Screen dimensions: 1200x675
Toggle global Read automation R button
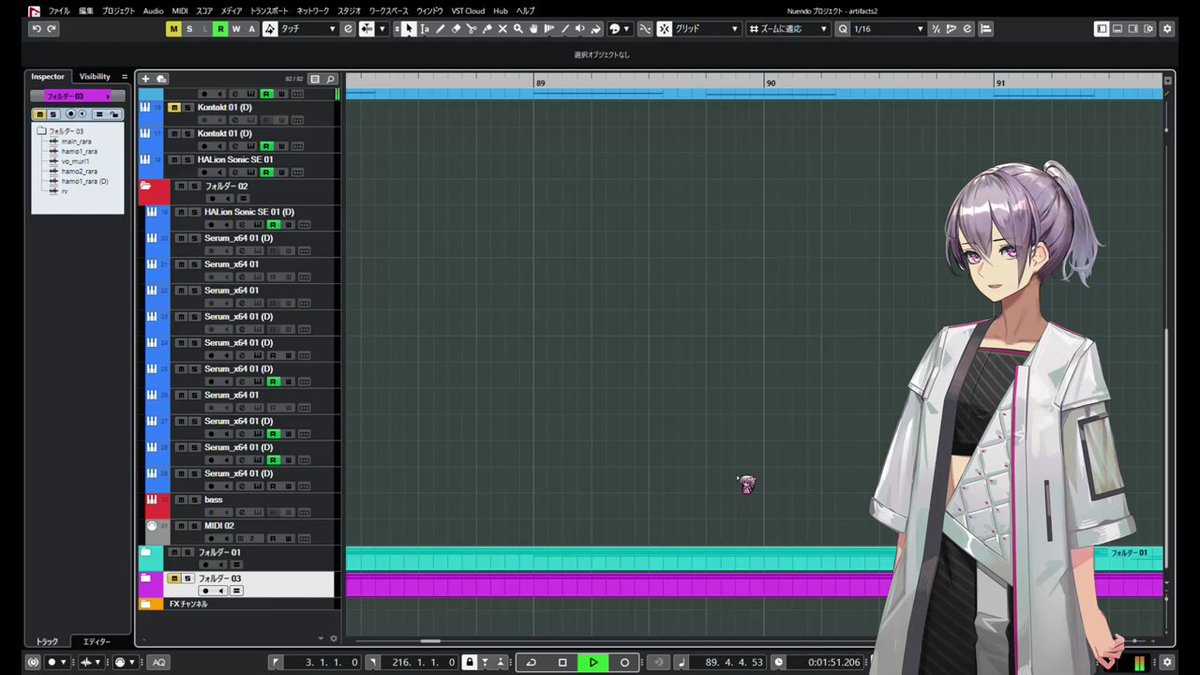221,29
